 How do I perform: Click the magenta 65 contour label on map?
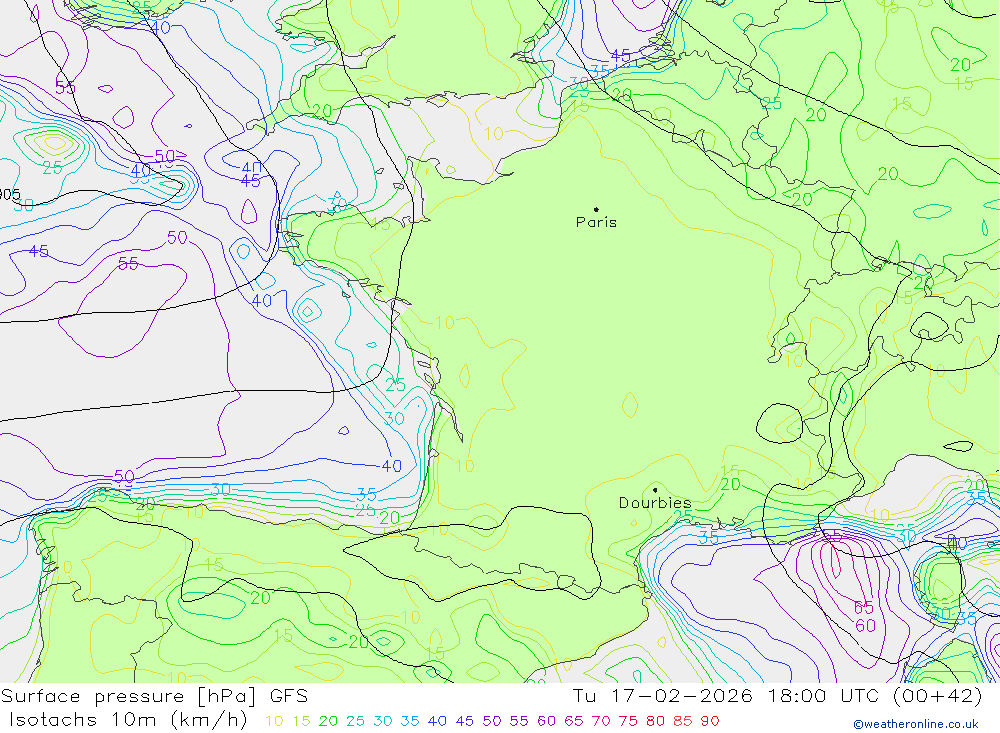864,607
